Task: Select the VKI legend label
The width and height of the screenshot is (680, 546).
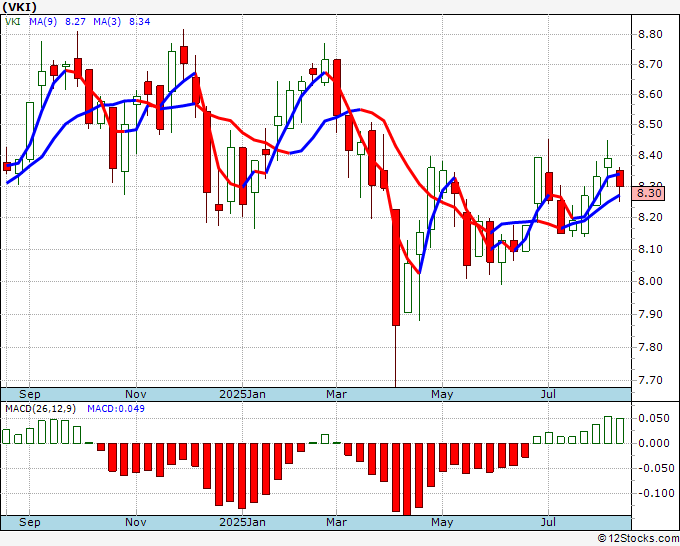Action: point(13,21)
